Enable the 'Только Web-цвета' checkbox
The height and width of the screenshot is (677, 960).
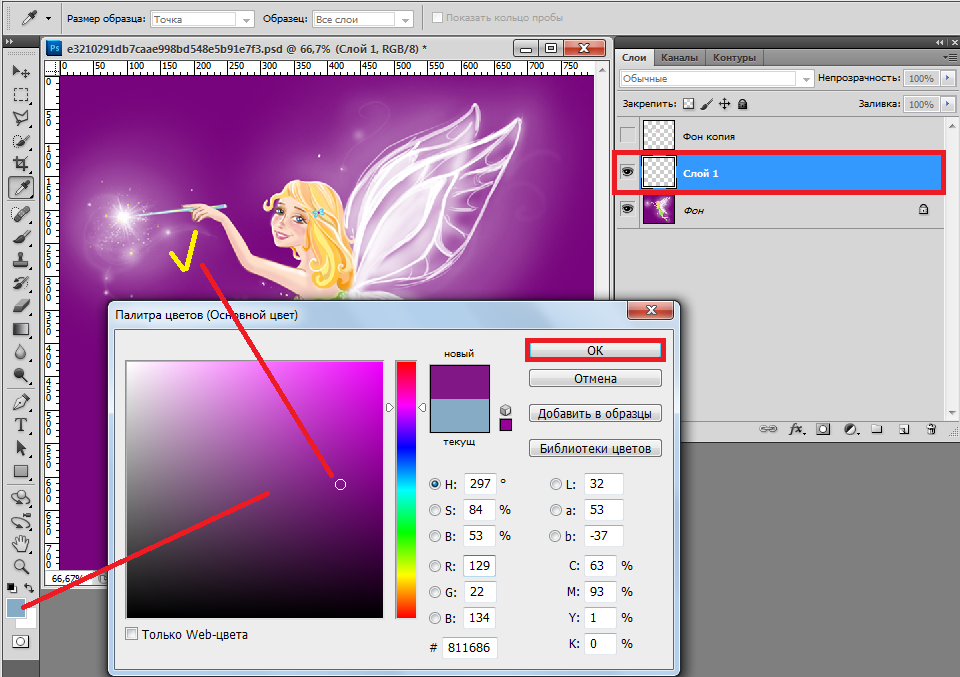132,634
